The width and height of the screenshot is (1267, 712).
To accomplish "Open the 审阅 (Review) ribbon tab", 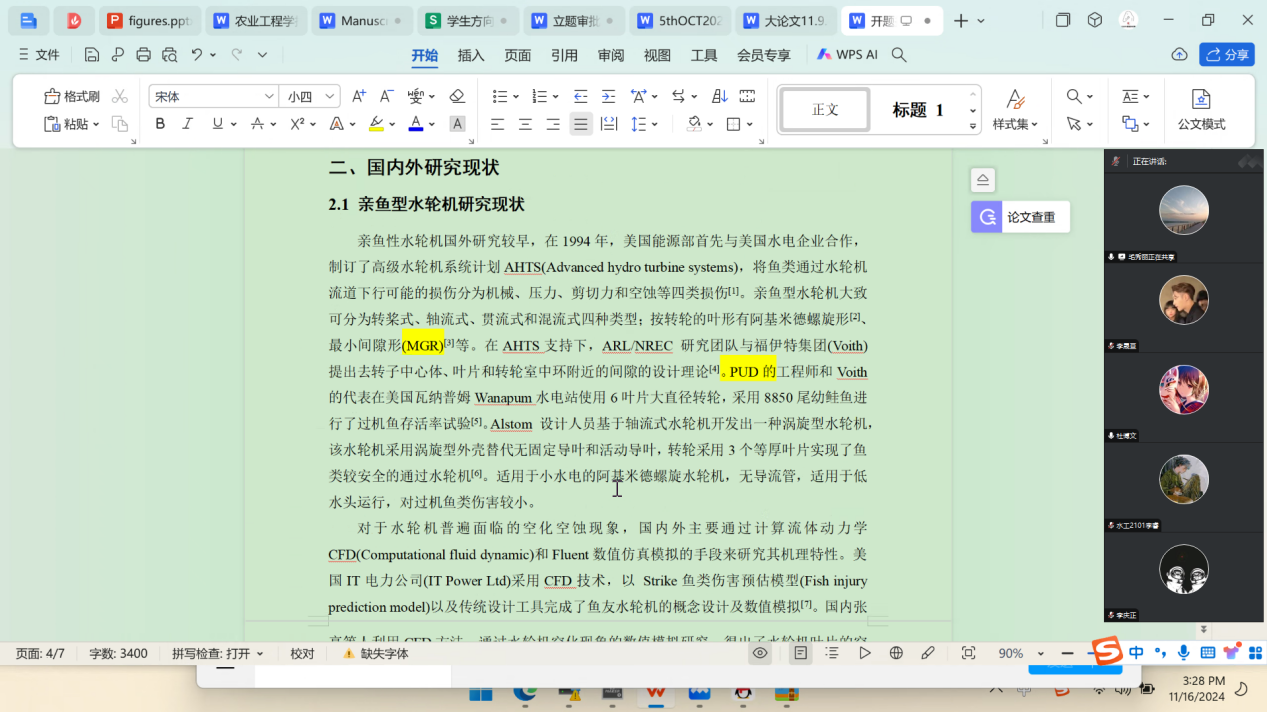I will 611,55.
